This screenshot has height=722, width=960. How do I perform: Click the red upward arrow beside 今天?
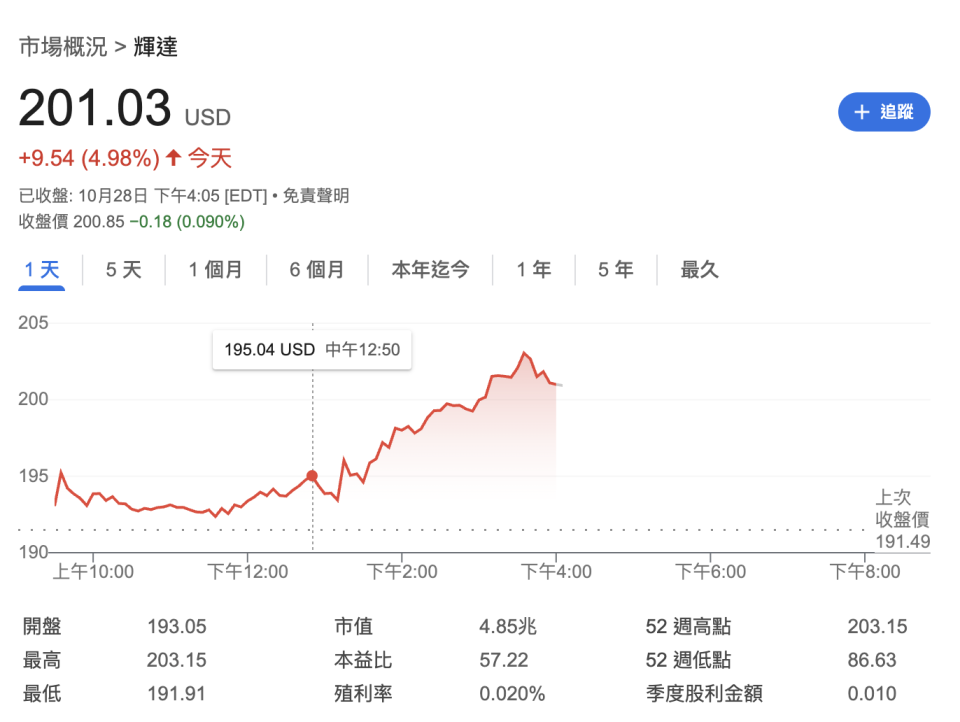[172, 158]
